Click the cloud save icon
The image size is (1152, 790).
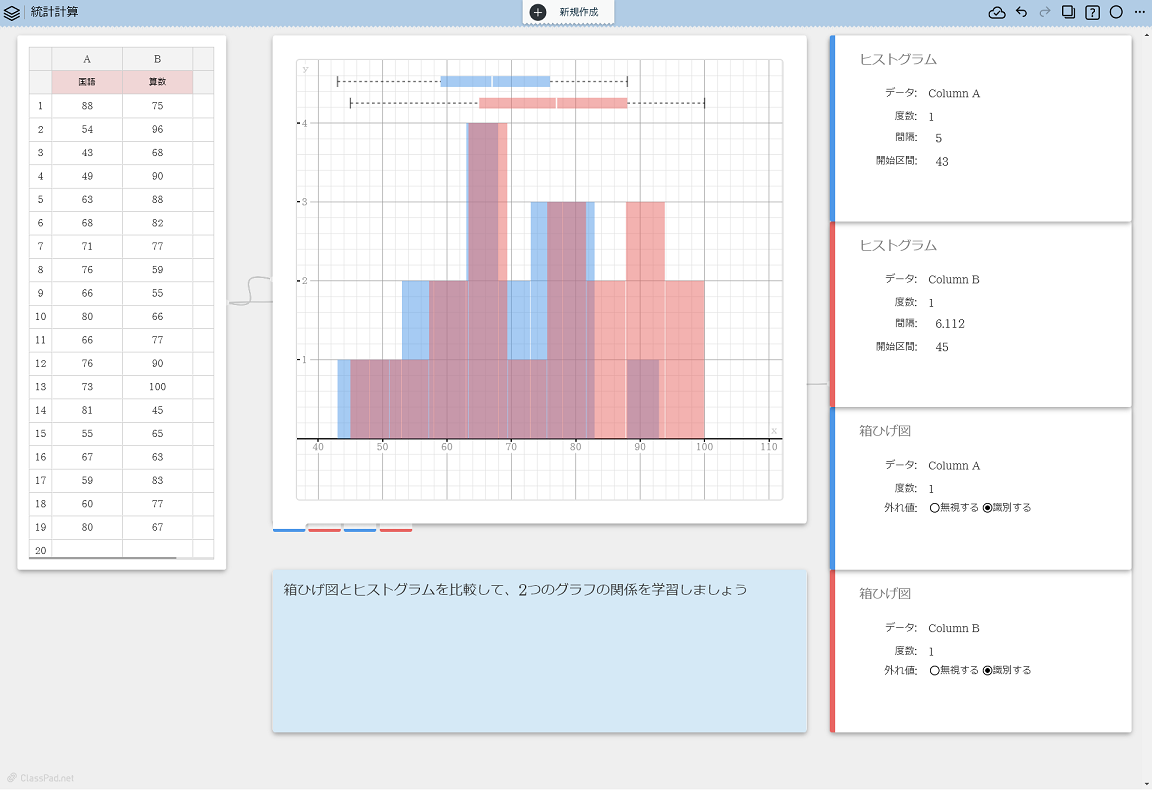[996, 12]
